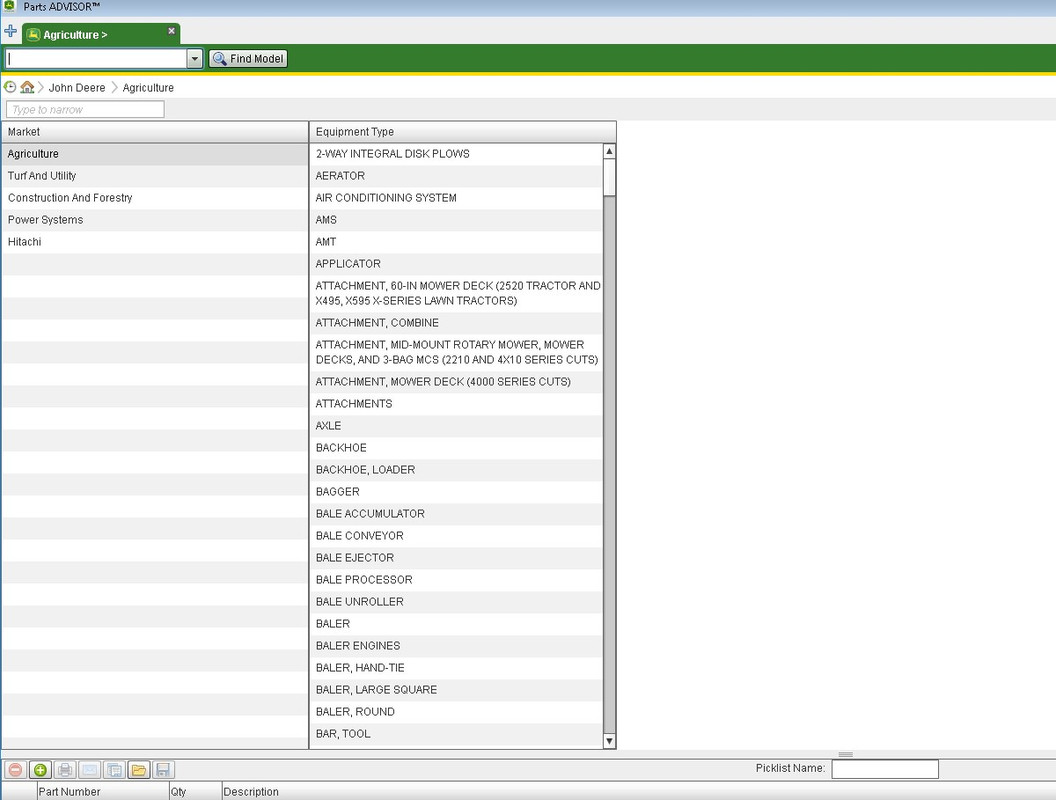Screen dimensions: 1056x800
Task: Click the open picklist folder icon
Action: tap(139, 770)
